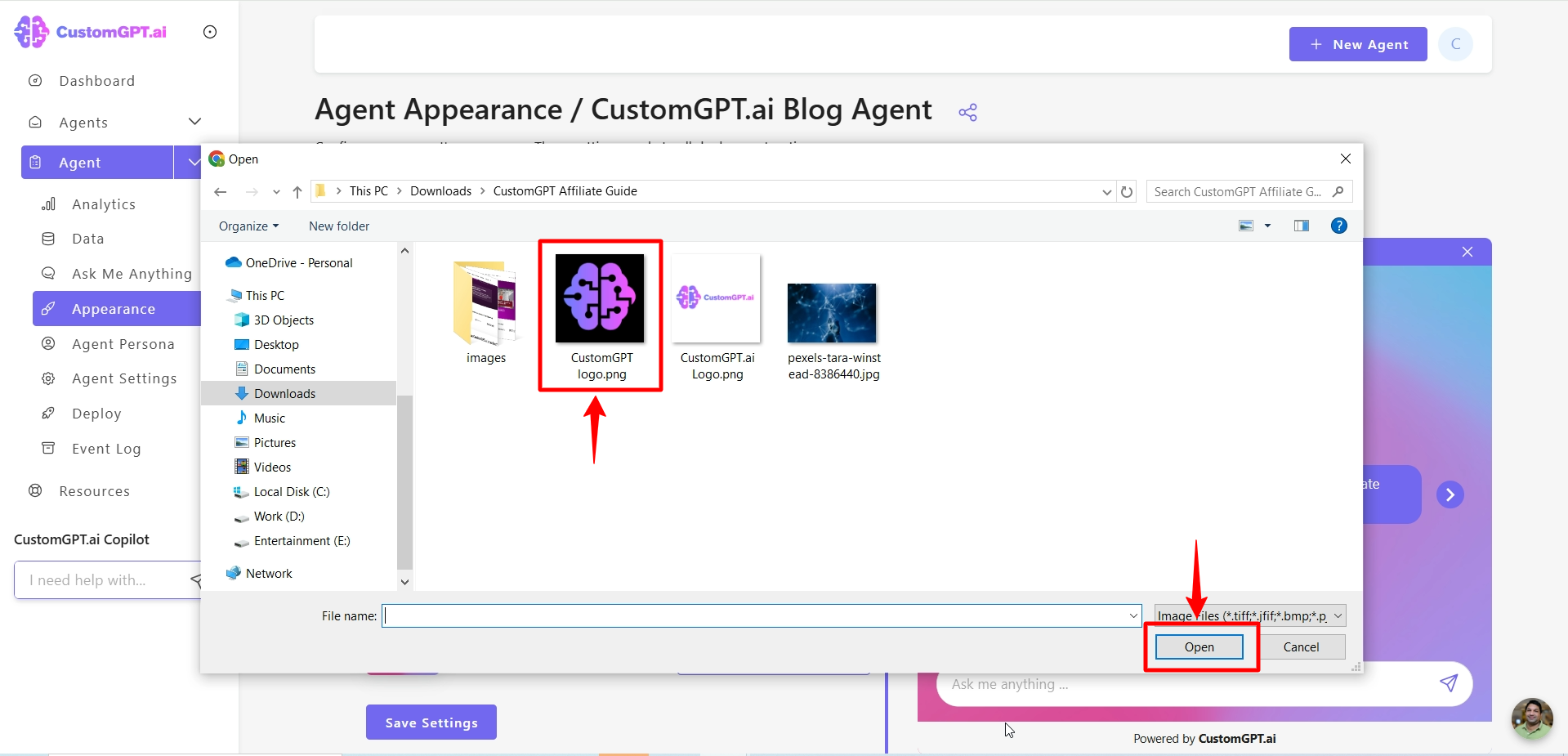
Task: Select the images folder
Action: (486, 312)
